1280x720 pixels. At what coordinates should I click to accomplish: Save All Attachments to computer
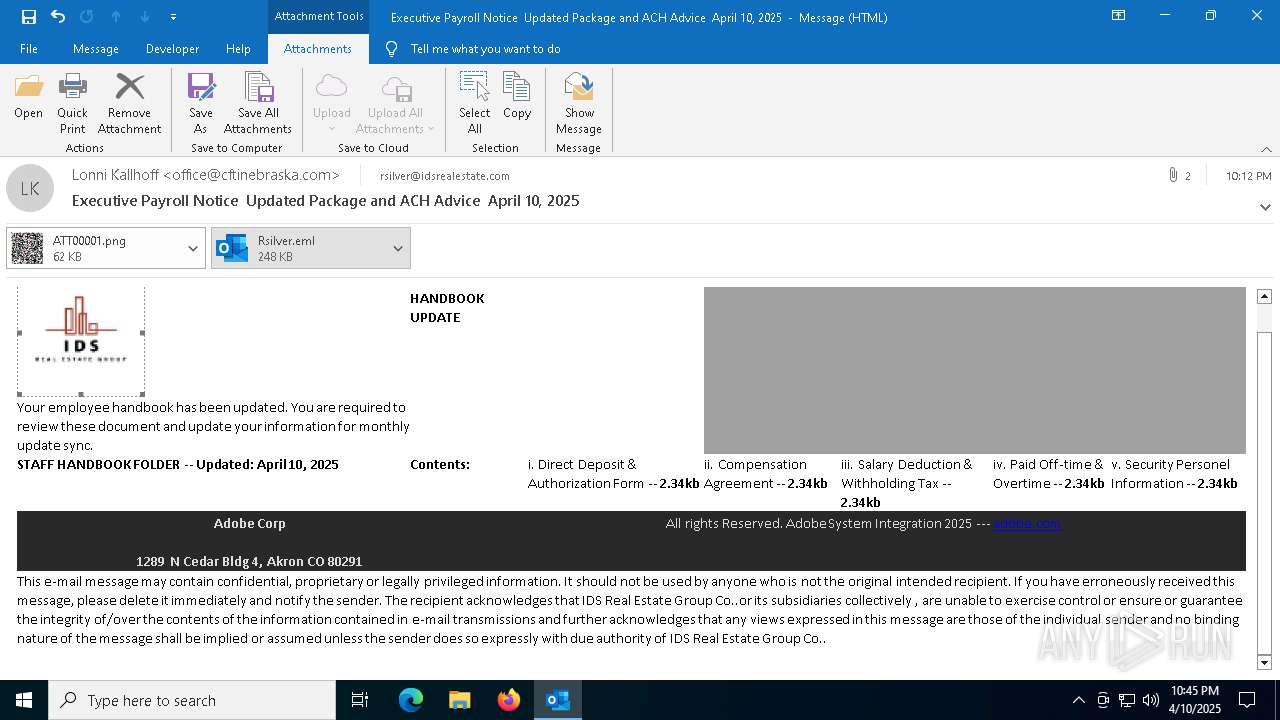pyautogui.click(x=258, y=104)
